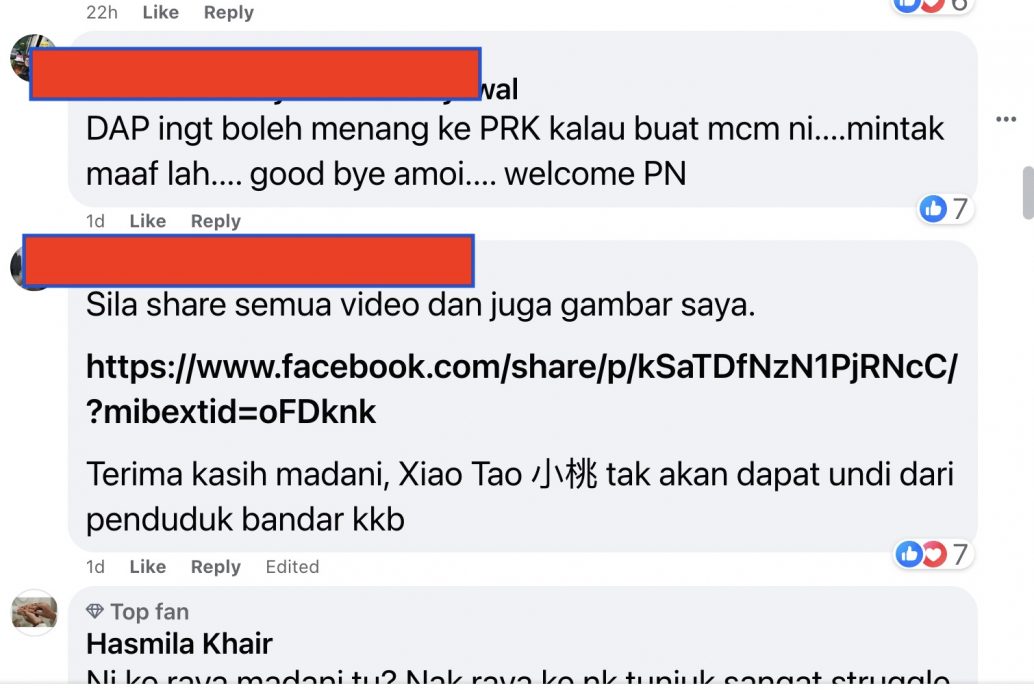Click the Top fan diamond badge
1034x690 pixels.
tap(94, 612)
